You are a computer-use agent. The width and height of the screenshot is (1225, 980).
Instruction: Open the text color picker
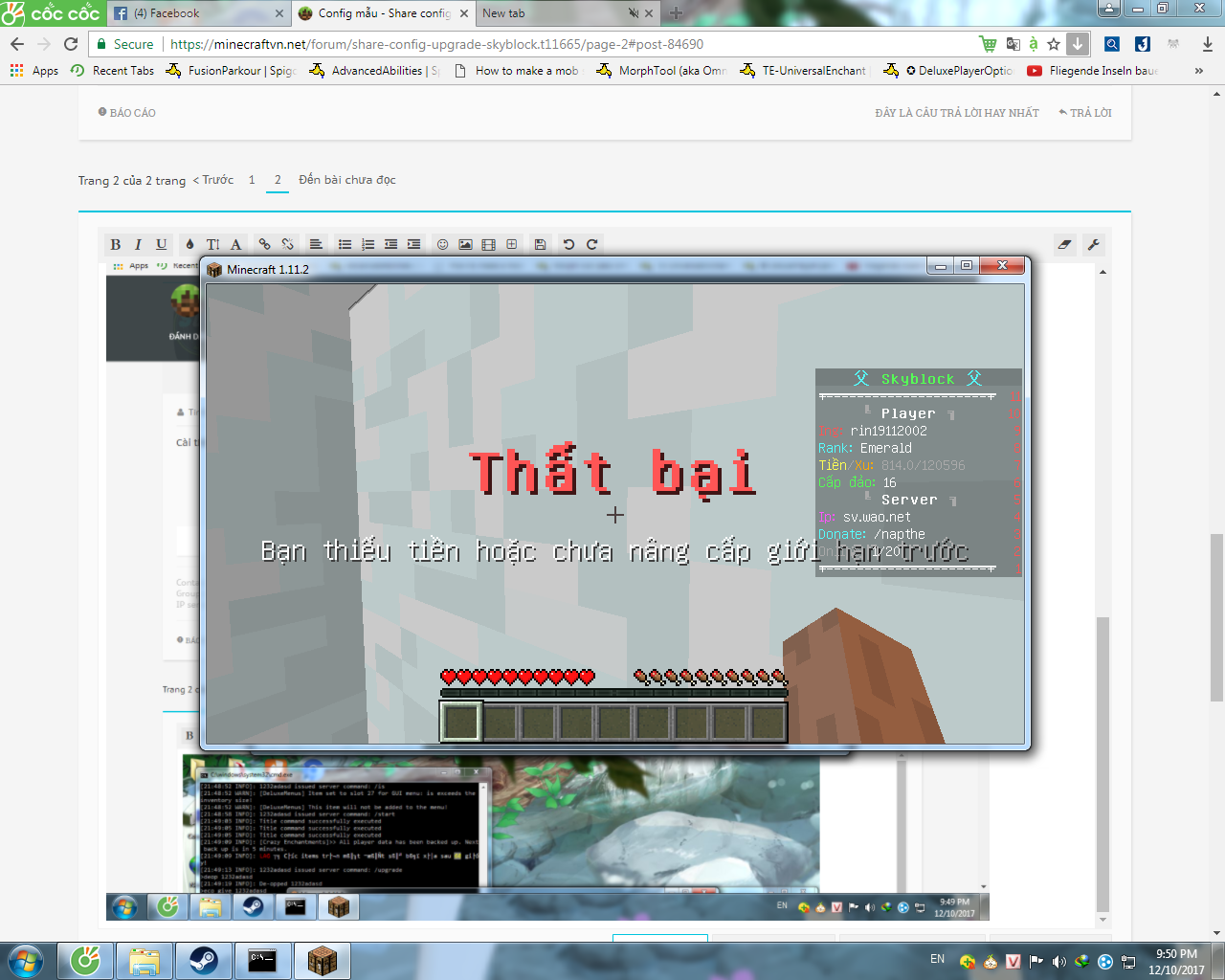(x=189, y=244)
